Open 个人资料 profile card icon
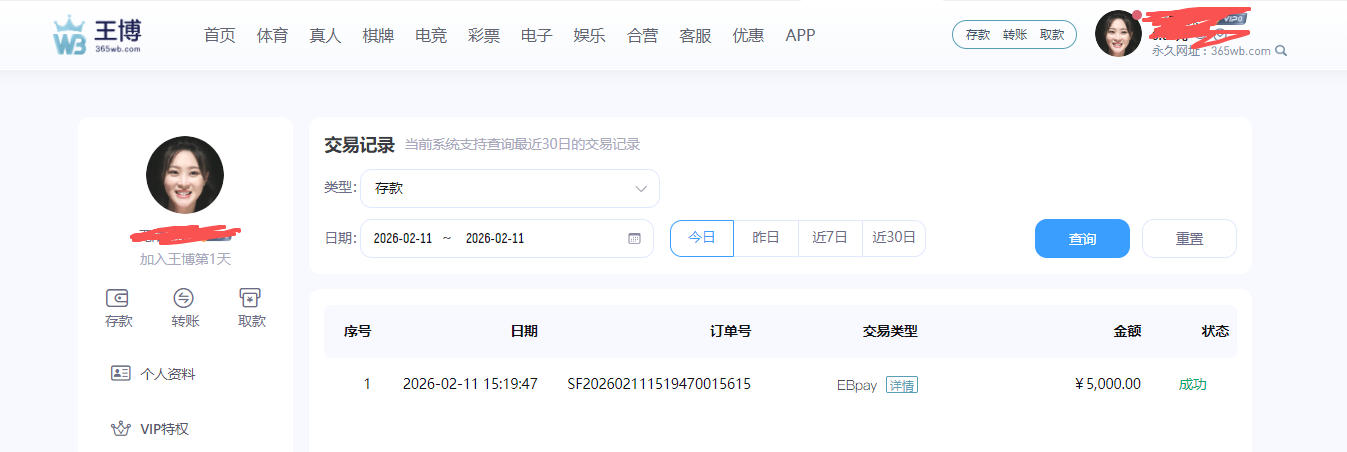 point(121,373)
